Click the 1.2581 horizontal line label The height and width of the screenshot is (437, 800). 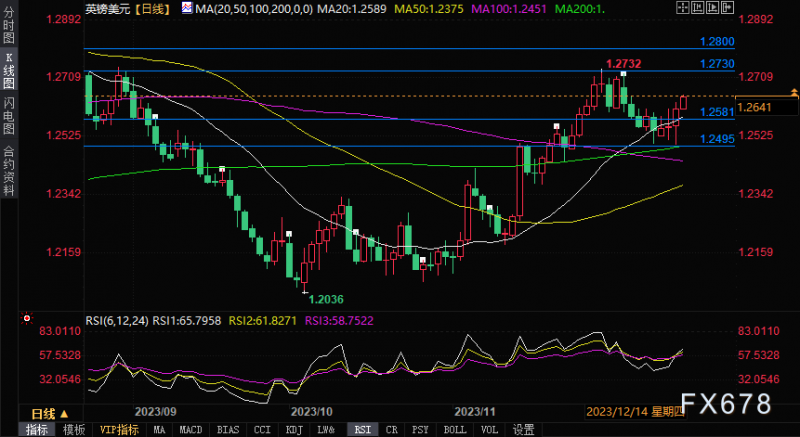tap(717, 112)
